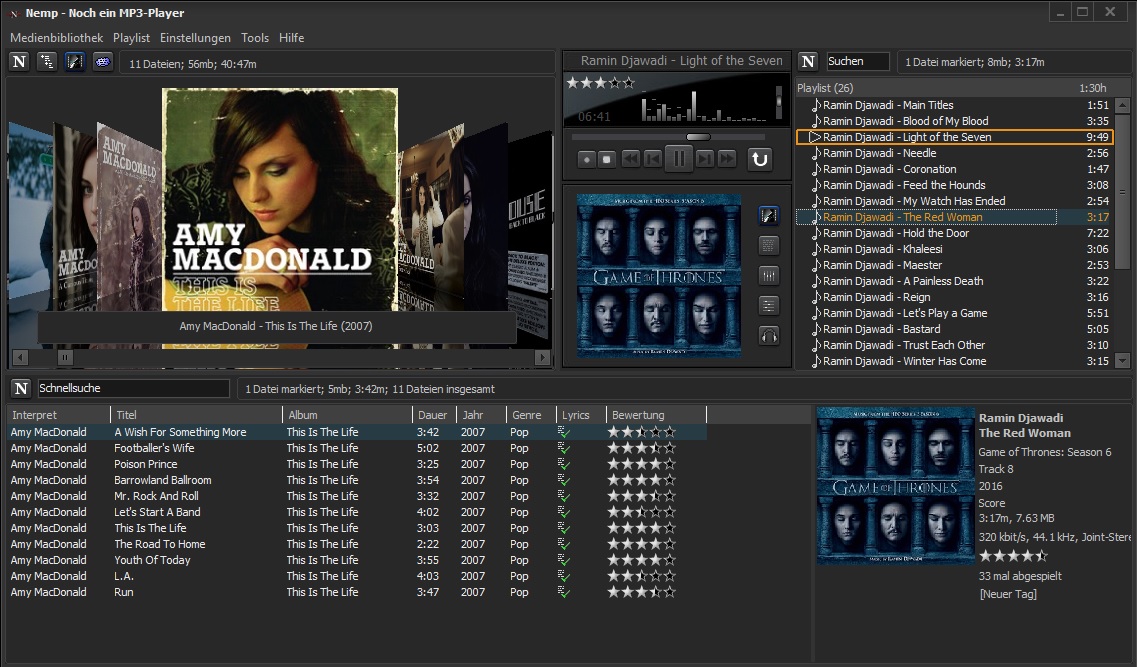Sort the track list by the Genre column

tap(531, 415)
